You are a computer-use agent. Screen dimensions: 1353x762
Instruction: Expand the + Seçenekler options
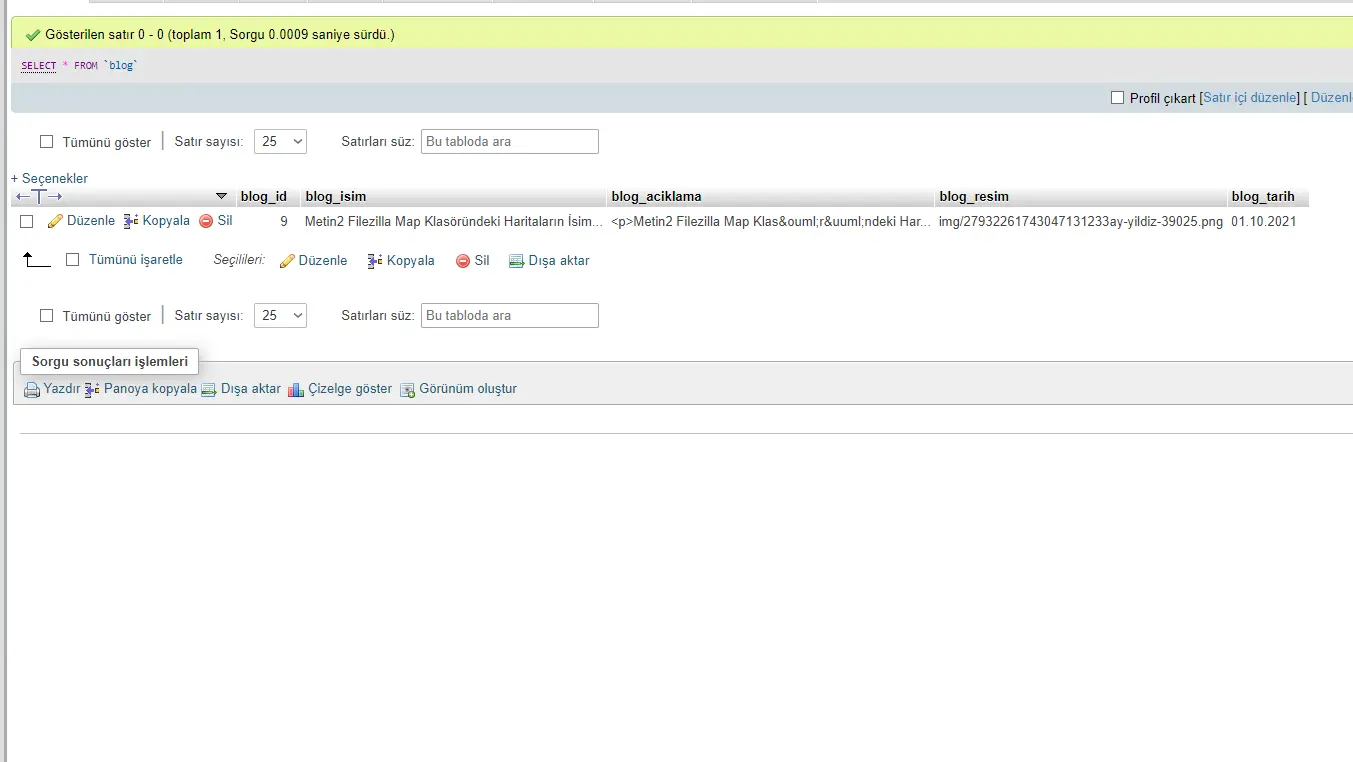[49, 178]
